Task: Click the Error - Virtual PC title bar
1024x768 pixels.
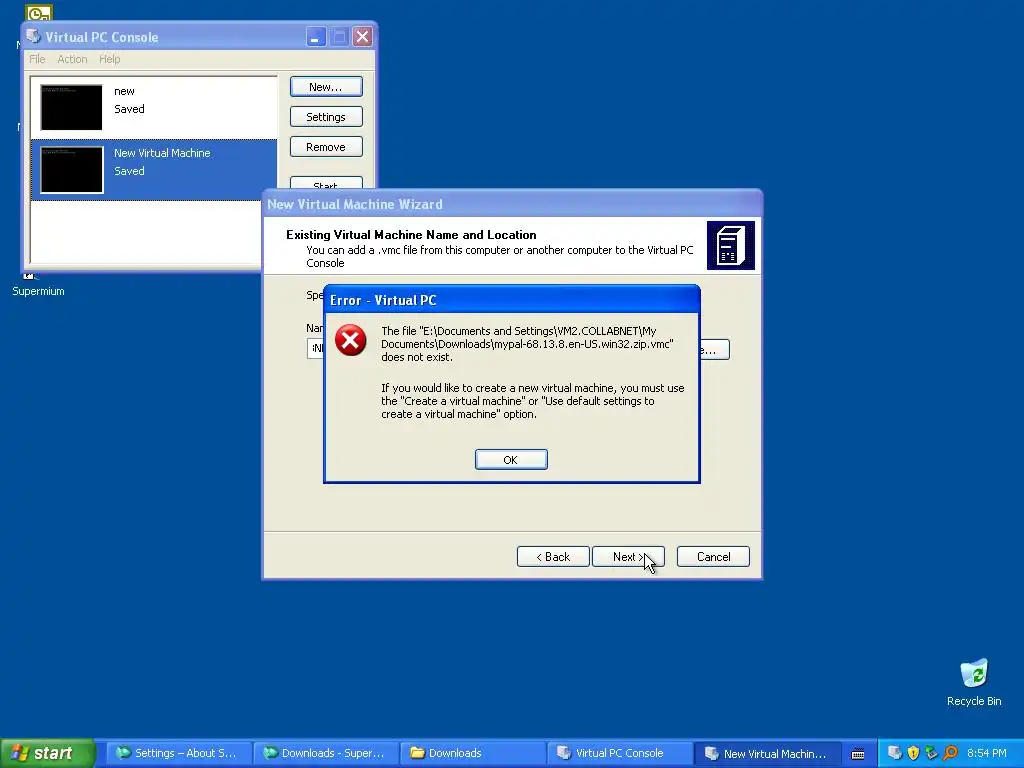Action: pyautogui.click(x=511, y=300)
